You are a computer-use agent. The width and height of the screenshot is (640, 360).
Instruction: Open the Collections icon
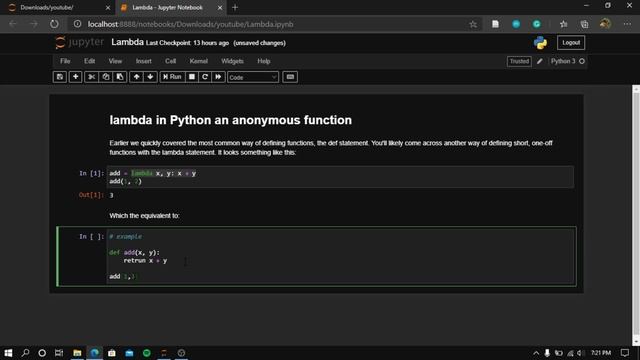(x=584, y=24)
